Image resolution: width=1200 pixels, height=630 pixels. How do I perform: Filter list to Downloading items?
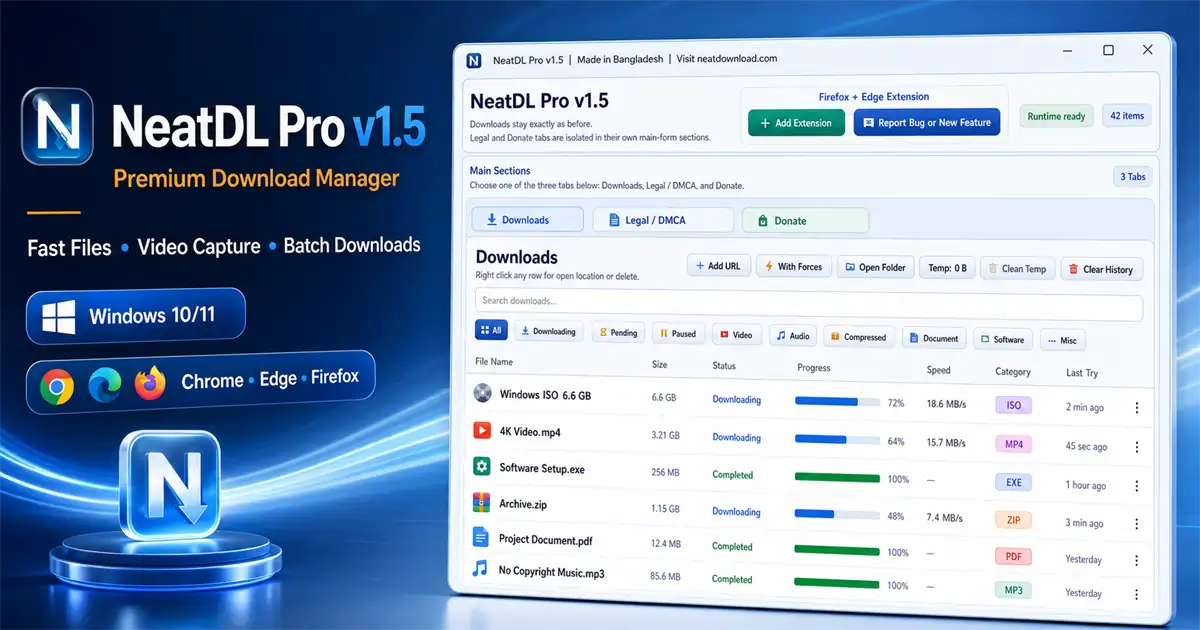pyautogui.click(x=548, y=331)
